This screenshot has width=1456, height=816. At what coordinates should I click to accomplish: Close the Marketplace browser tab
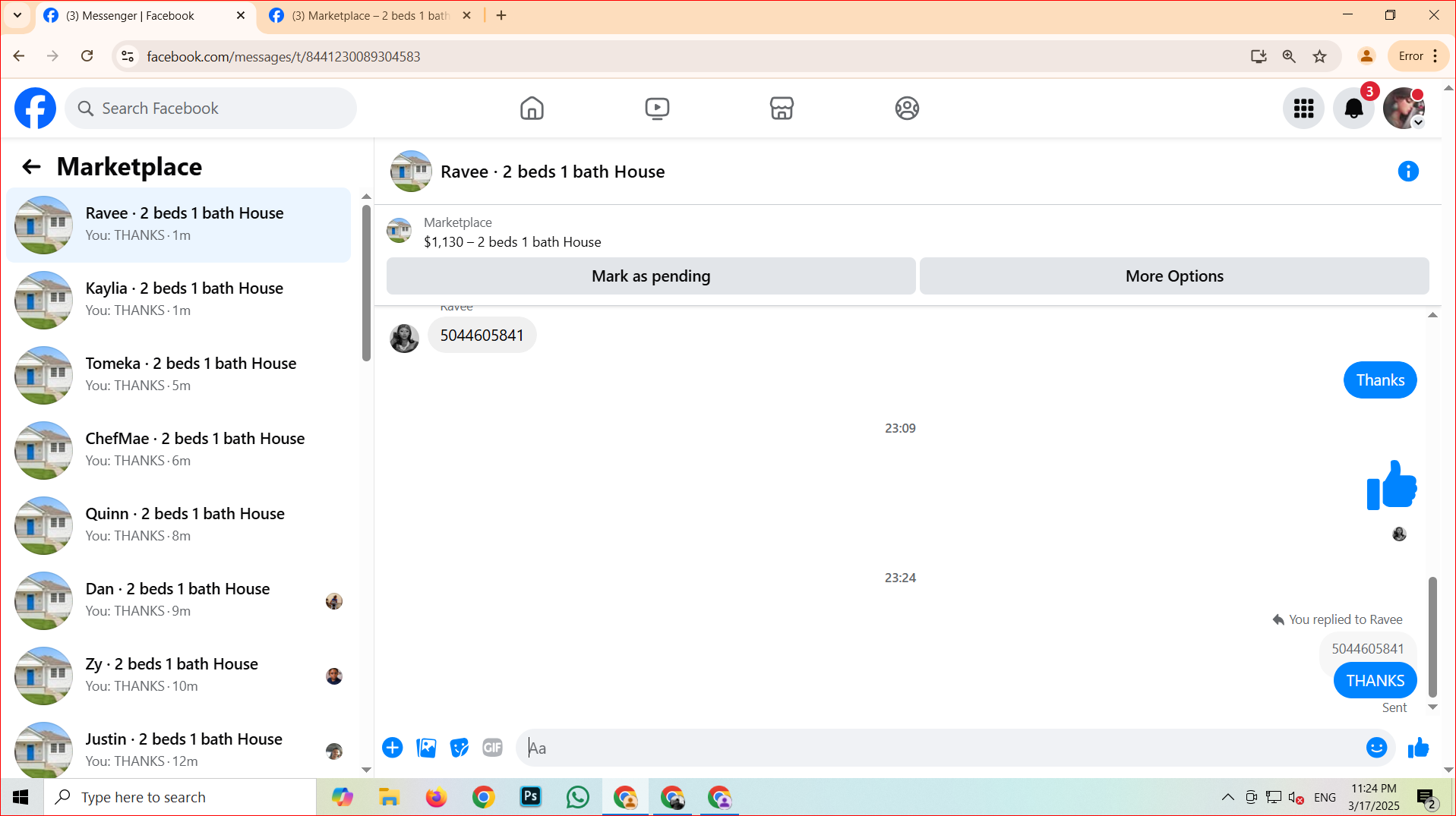(467, 15)
